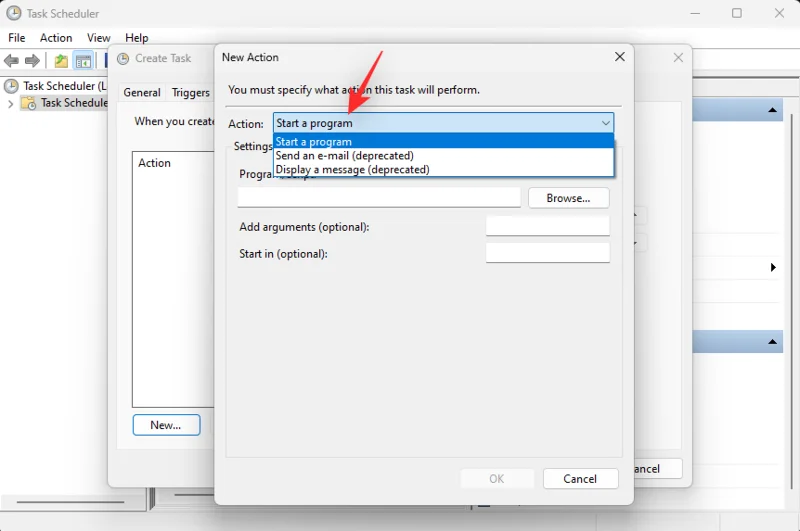Open the Action menu
The width and height of the screenshot is (800, 531).
click(56, 38)
